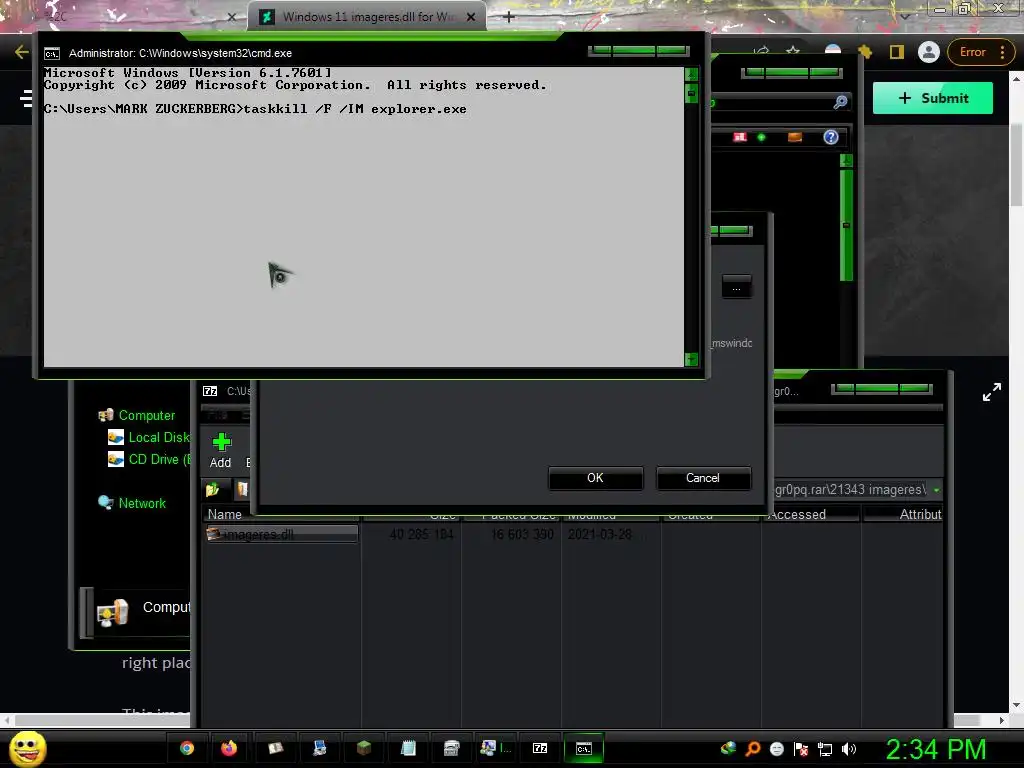Sort by the Attributes column header

[x=903, y=515]
